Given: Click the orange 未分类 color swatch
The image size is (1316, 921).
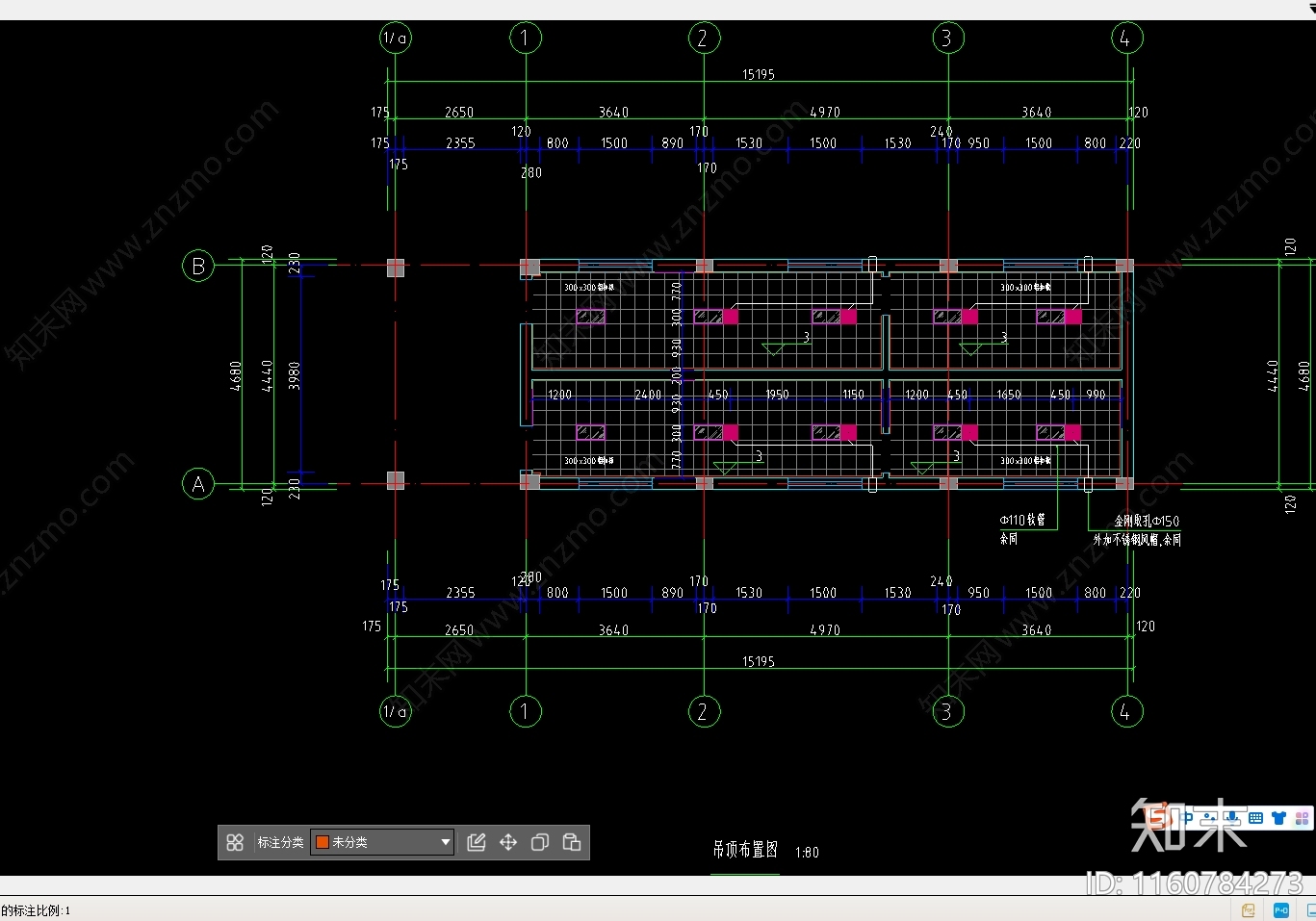Looking at the screenshot, I should 323,843.
